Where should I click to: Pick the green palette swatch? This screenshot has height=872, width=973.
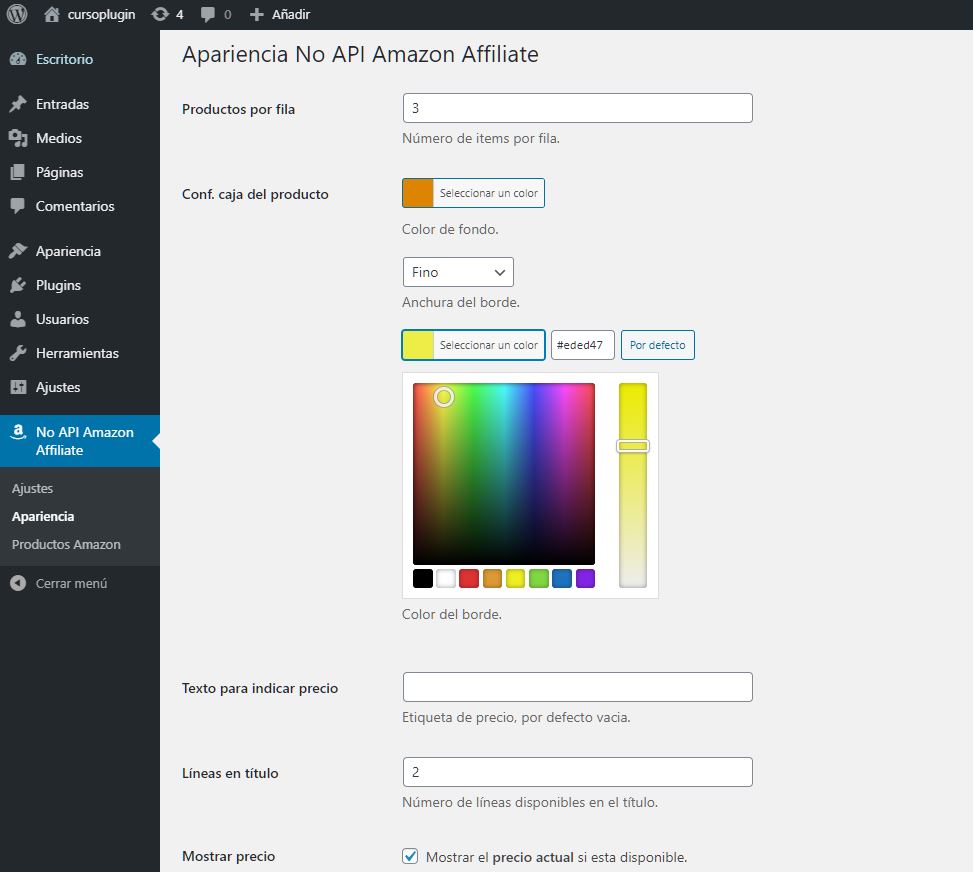click(x=539, y=578)
